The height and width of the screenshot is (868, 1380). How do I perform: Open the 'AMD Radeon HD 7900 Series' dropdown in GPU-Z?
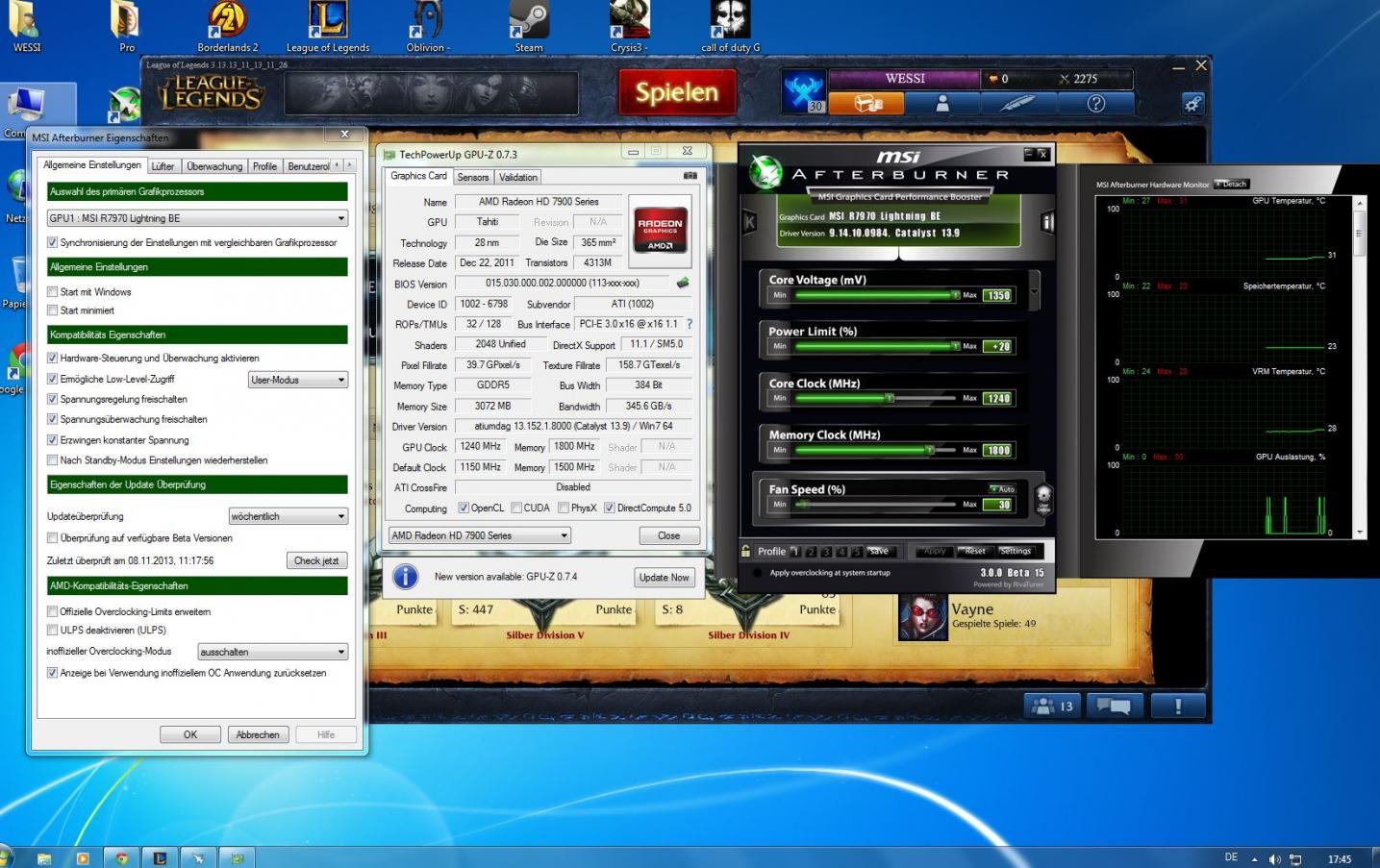tap(479, 535)
